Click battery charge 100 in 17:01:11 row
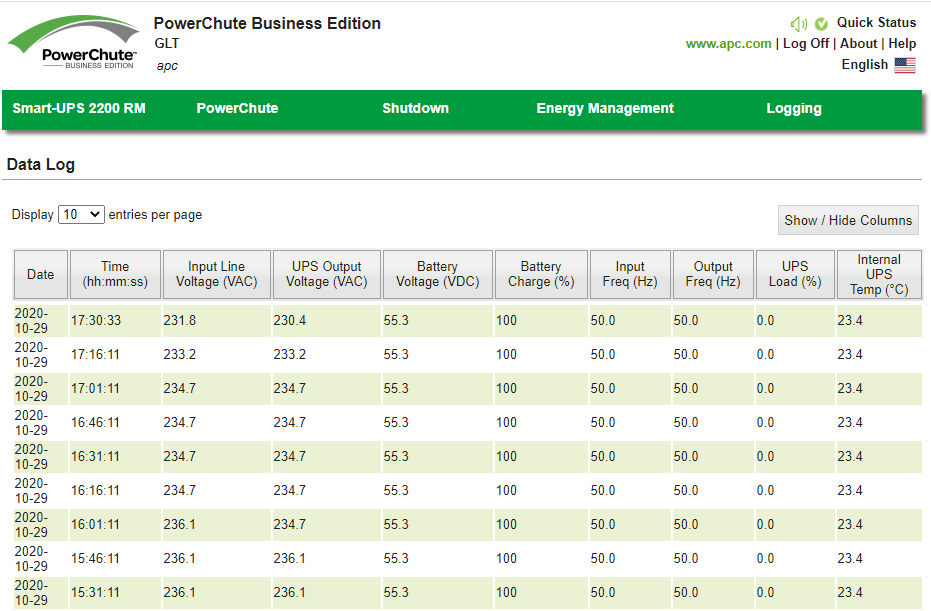Image resolution: width=931 pixels, height=611 pixels. (x=506, y=388)
